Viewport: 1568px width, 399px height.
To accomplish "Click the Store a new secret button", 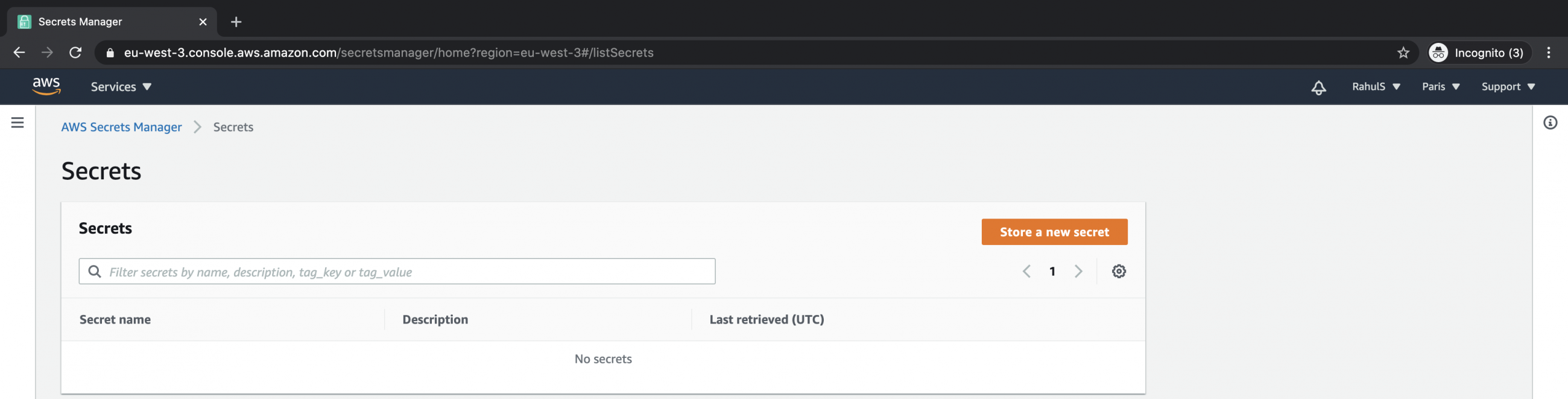I will pos(1054,231).
